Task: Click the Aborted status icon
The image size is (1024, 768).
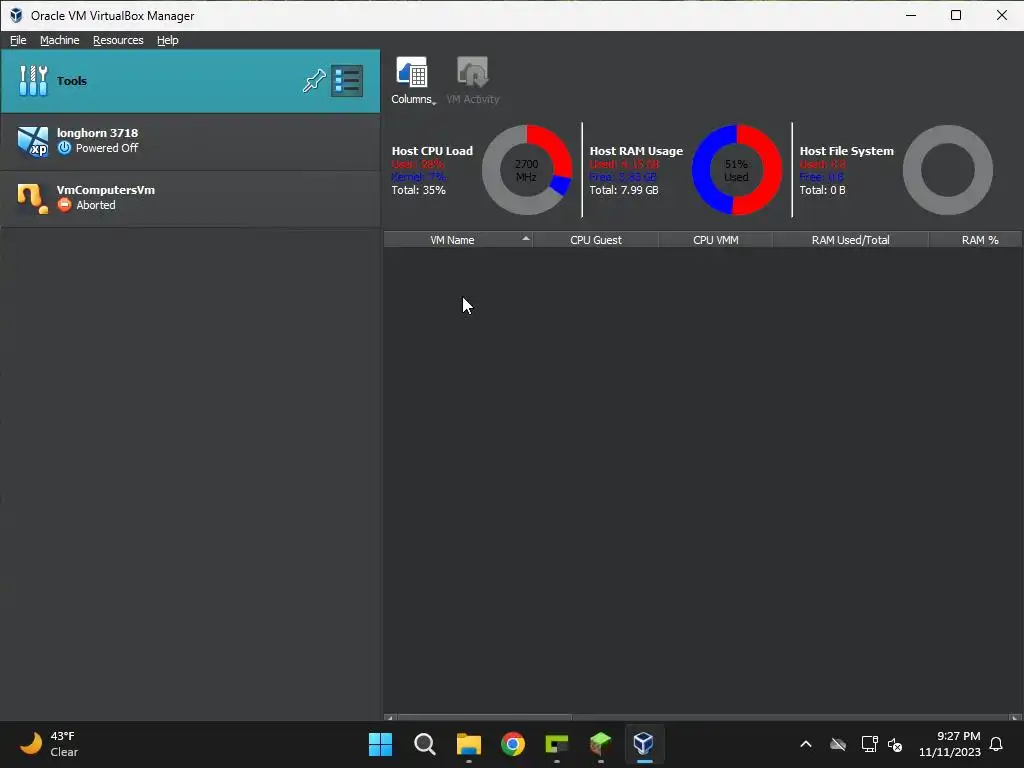Action: coord(64,205)
